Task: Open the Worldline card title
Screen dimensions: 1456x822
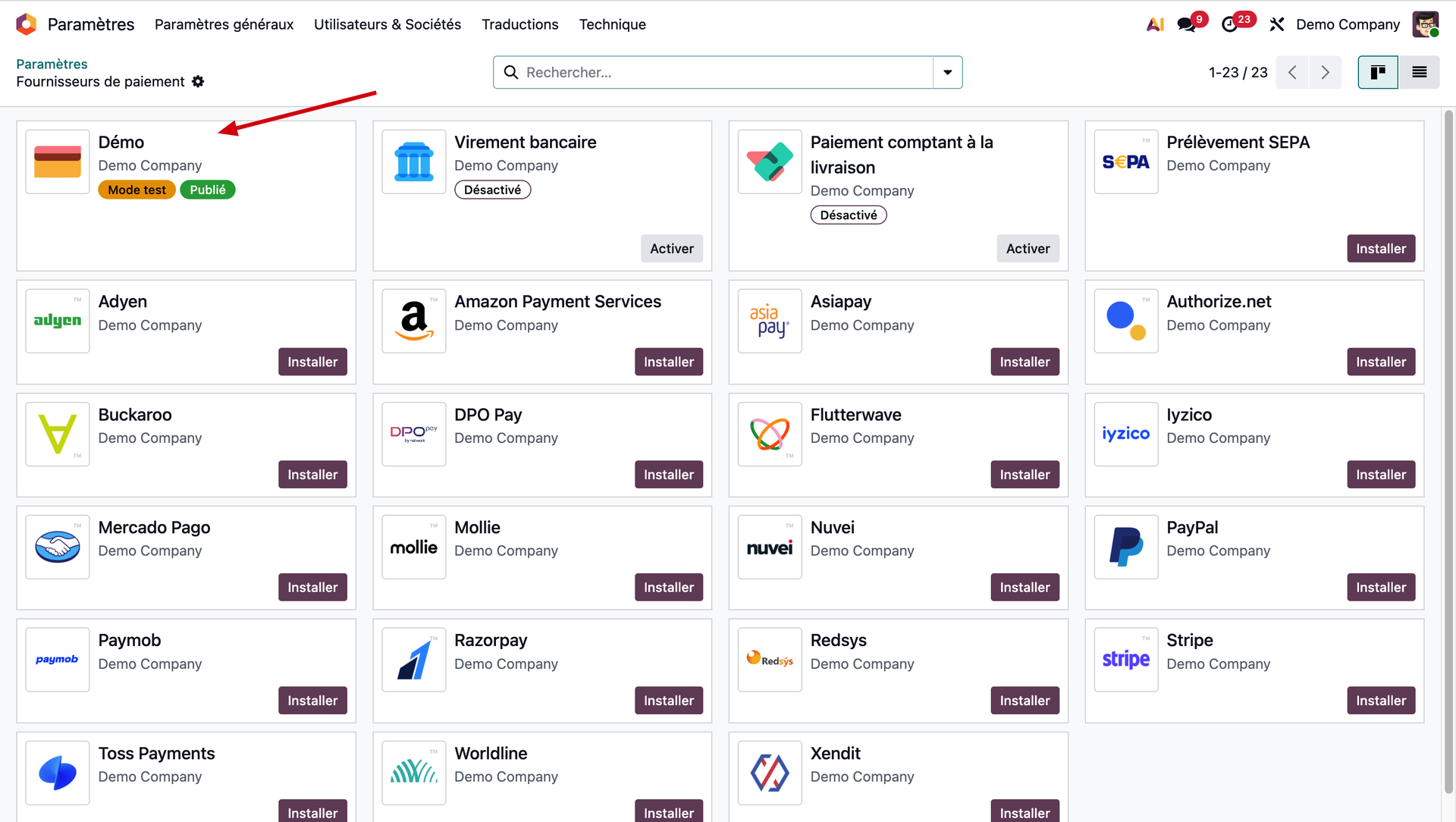Action: pos(491,753)
